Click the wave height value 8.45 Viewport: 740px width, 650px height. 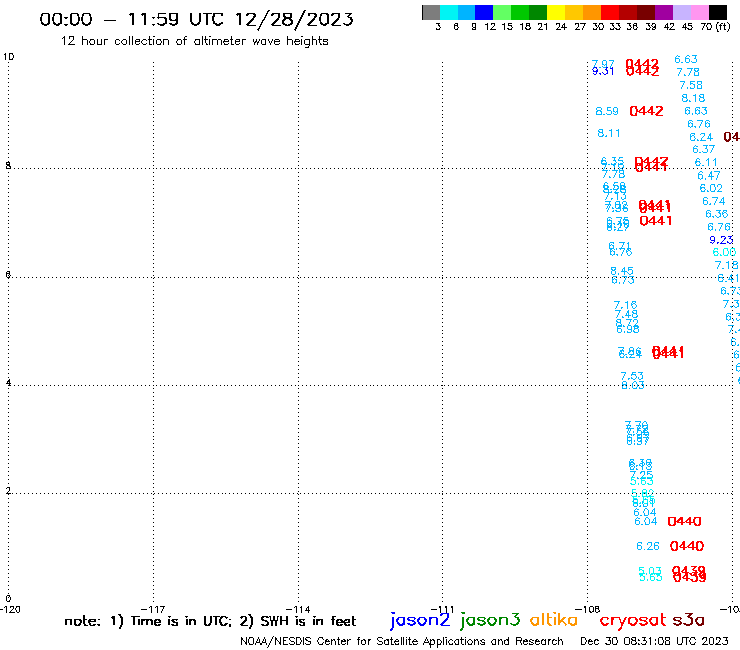tap(622, 271)
